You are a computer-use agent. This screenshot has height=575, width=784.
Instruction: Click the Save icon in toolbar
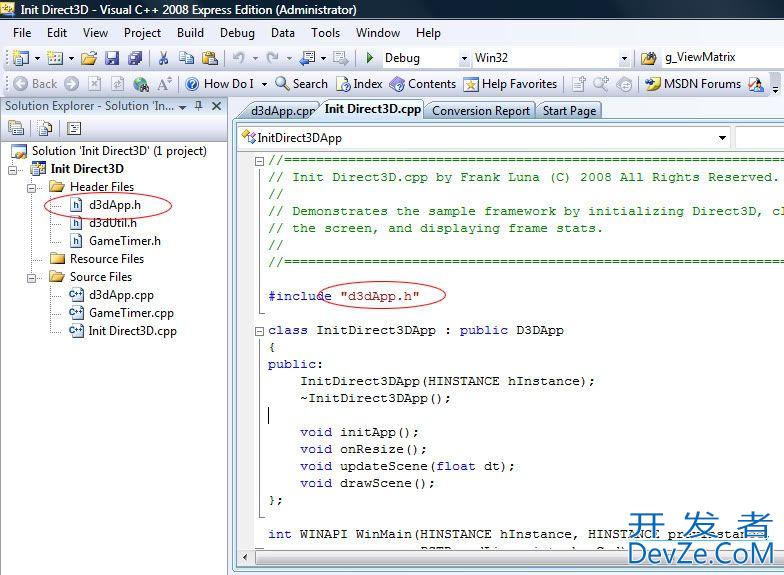112,59
